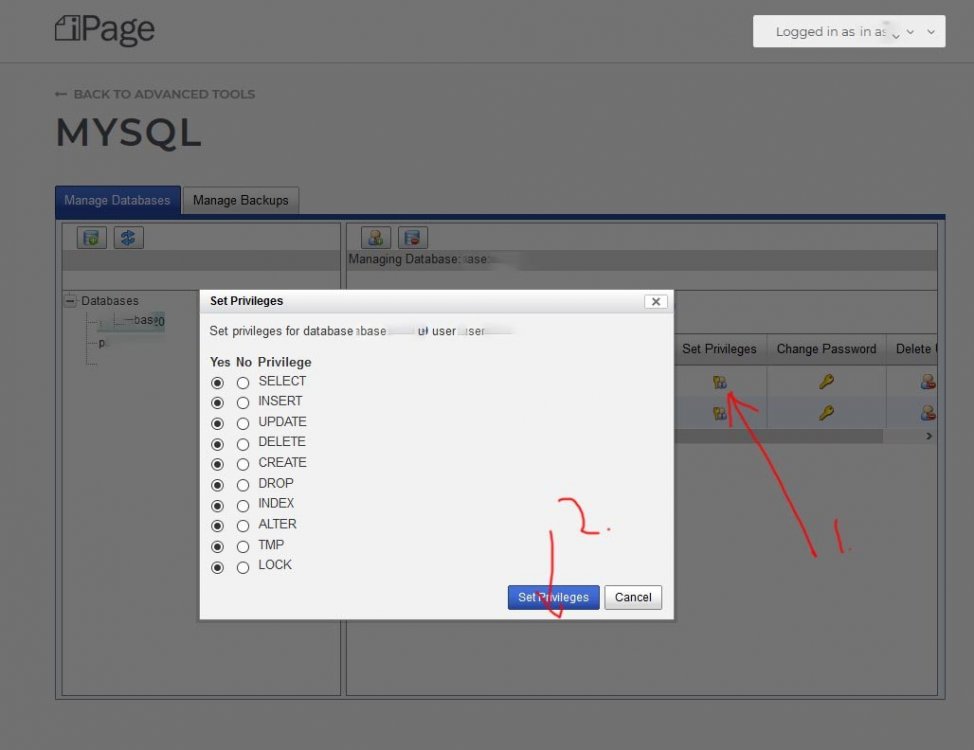Select No for CREATE privilege

[243, 464]
